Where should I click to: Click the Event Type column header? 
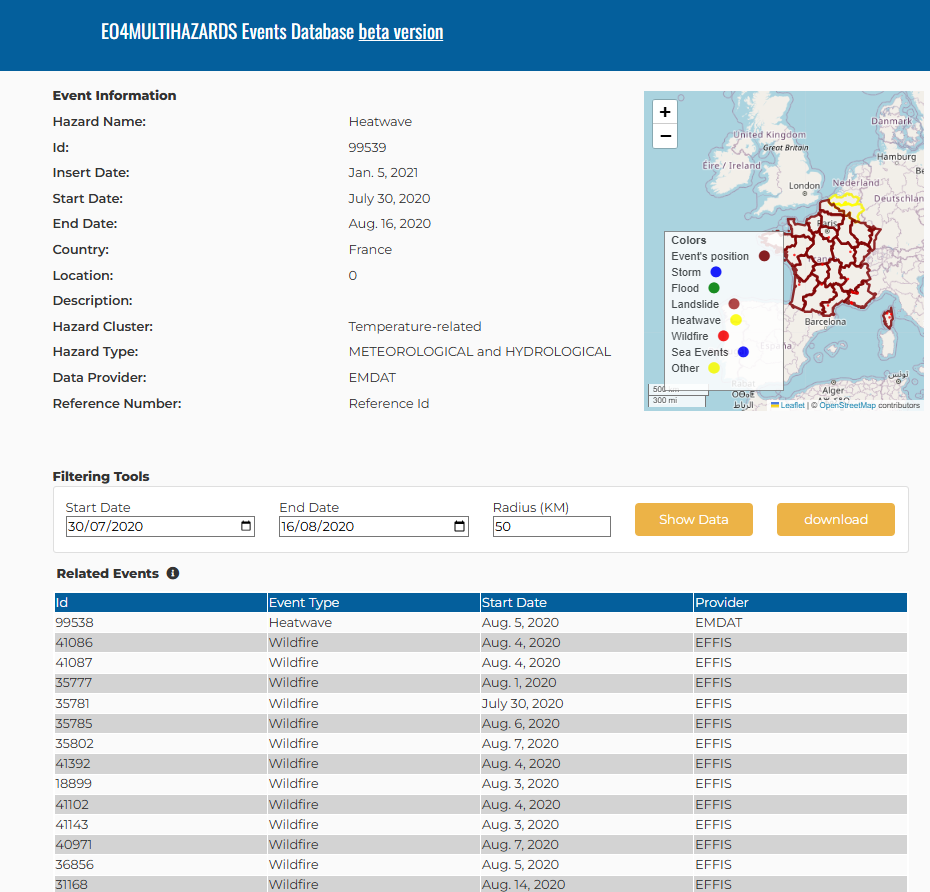click(x=373, y=603)
